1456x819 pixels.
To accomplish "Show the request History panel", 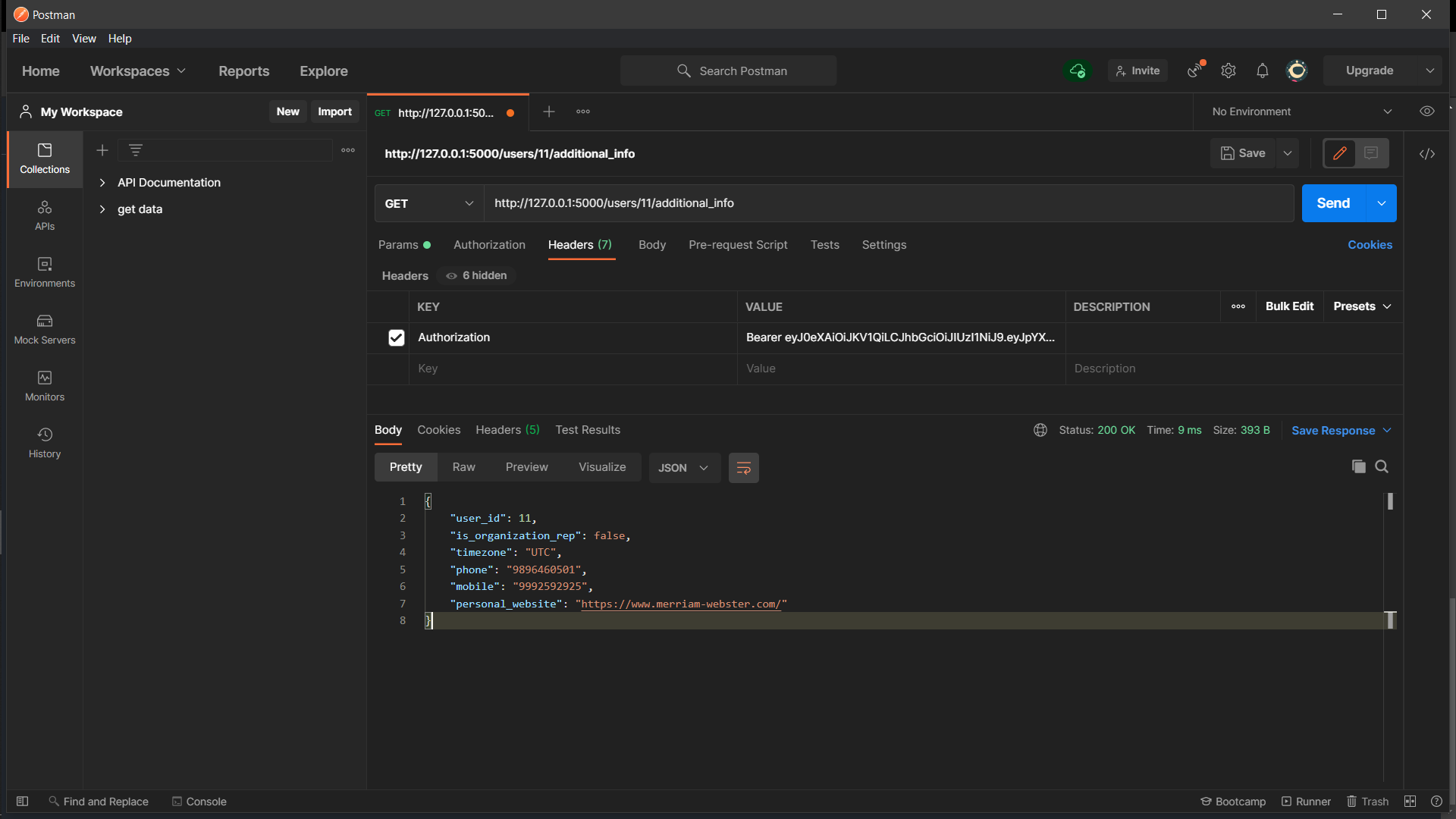I will (x=43, y=442).
